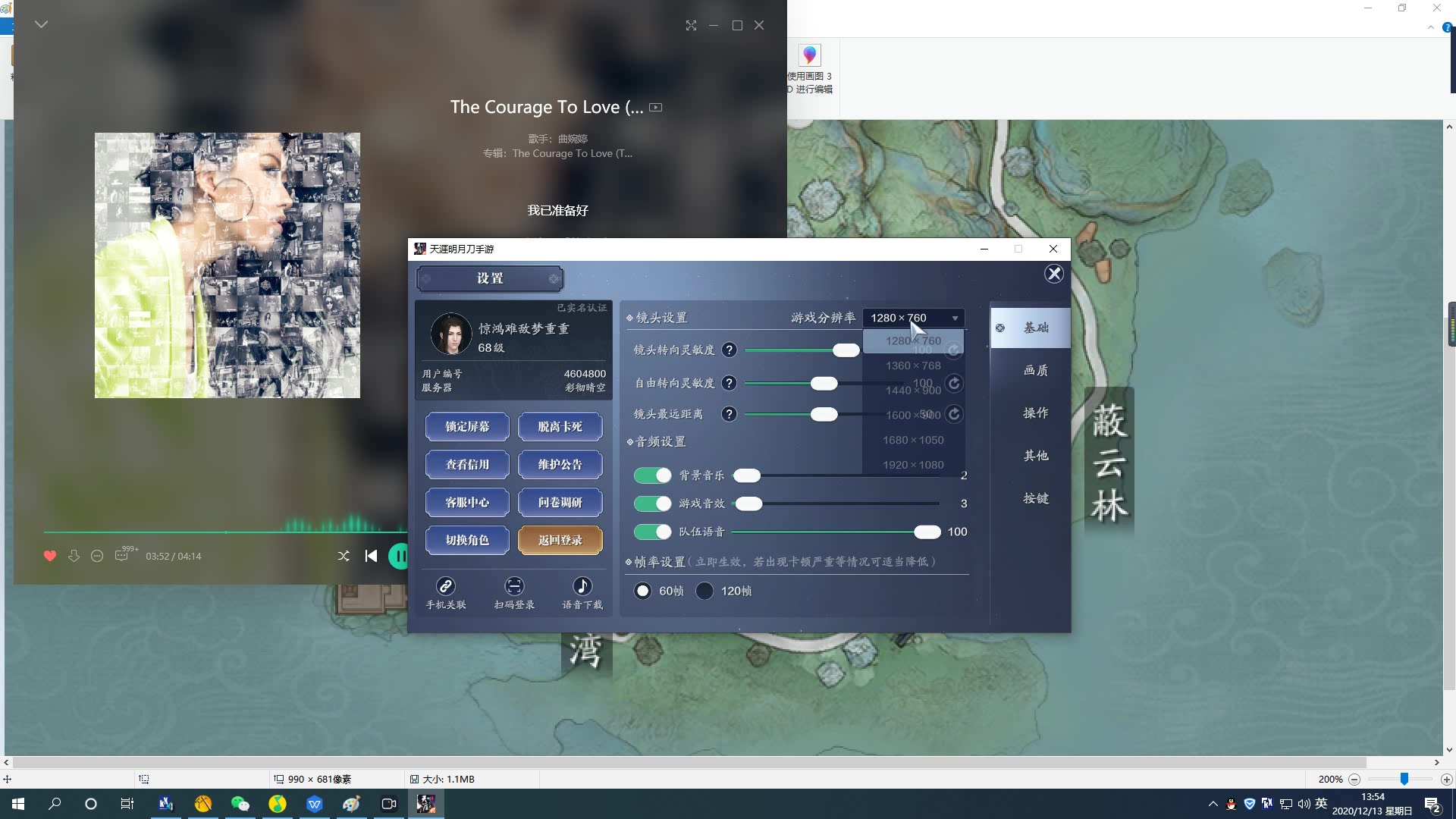This screenshot has width=1456, height=819.
Task: Collapse the music player with the down chevron
Action: [42, 24]
